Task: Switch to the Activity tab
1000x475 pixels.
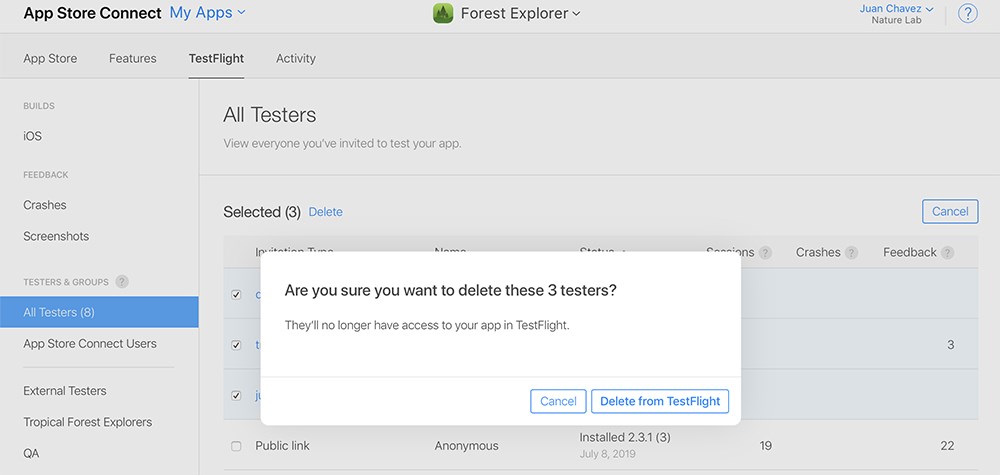Action: tap(296, 58)
